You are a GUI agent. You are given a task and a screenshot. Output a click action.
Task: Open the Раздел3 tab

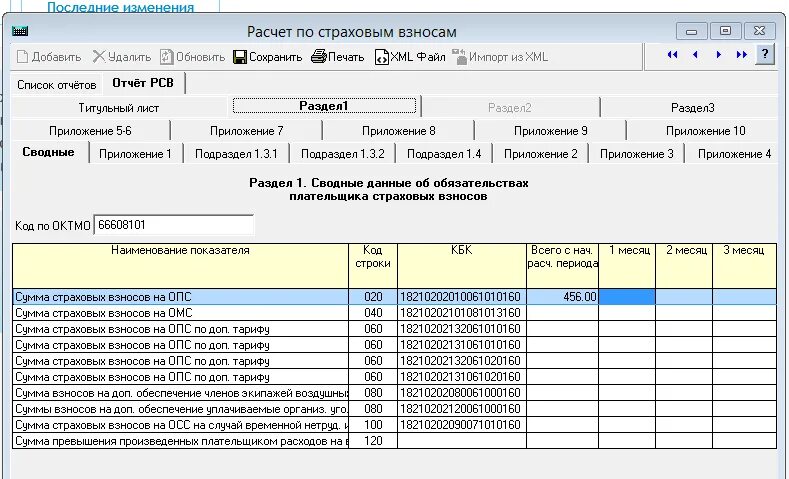[692, 108]
